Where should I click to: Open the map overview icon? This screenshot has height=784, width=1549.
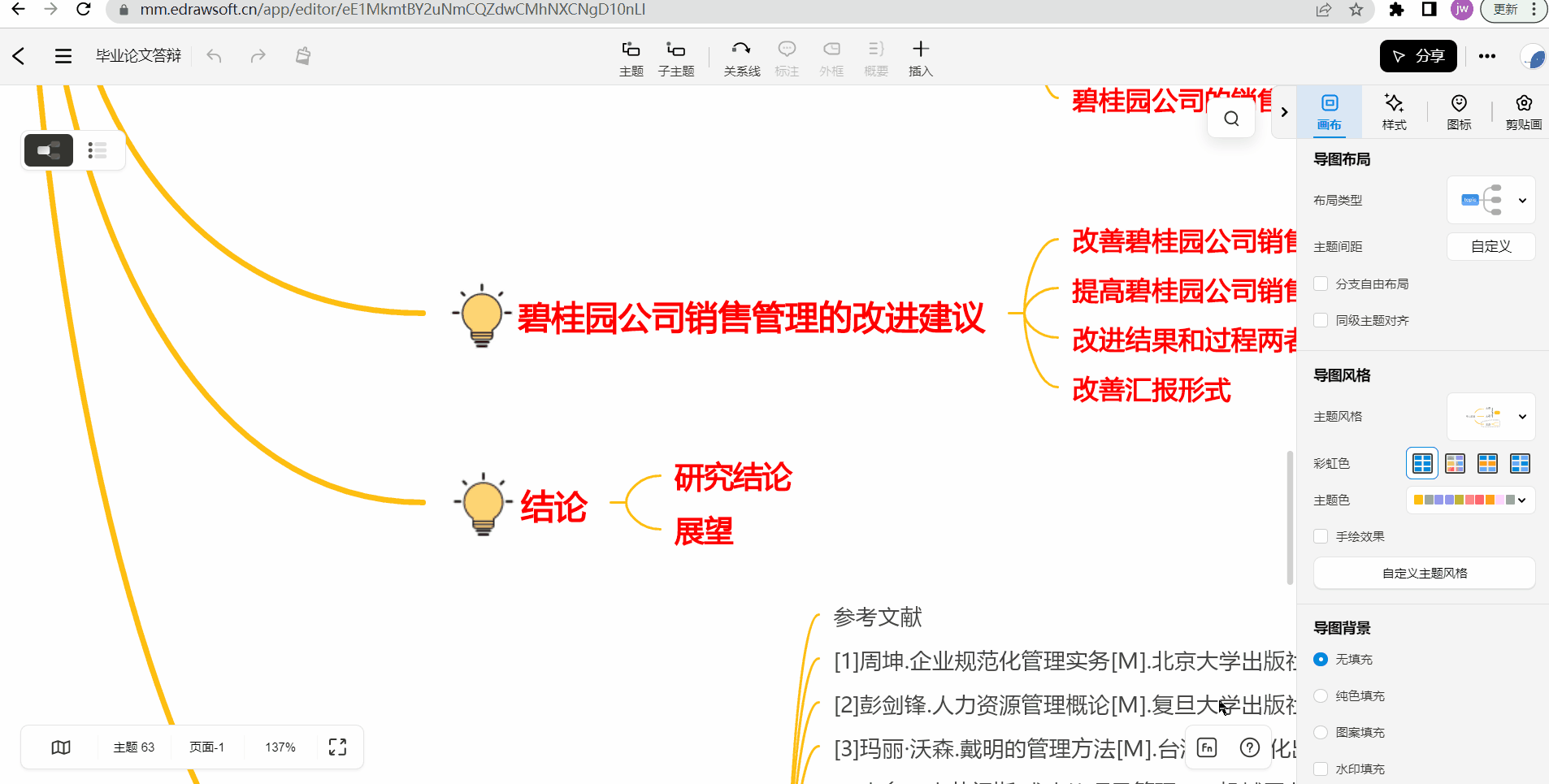pyautogui.click(x=61, y=747)
